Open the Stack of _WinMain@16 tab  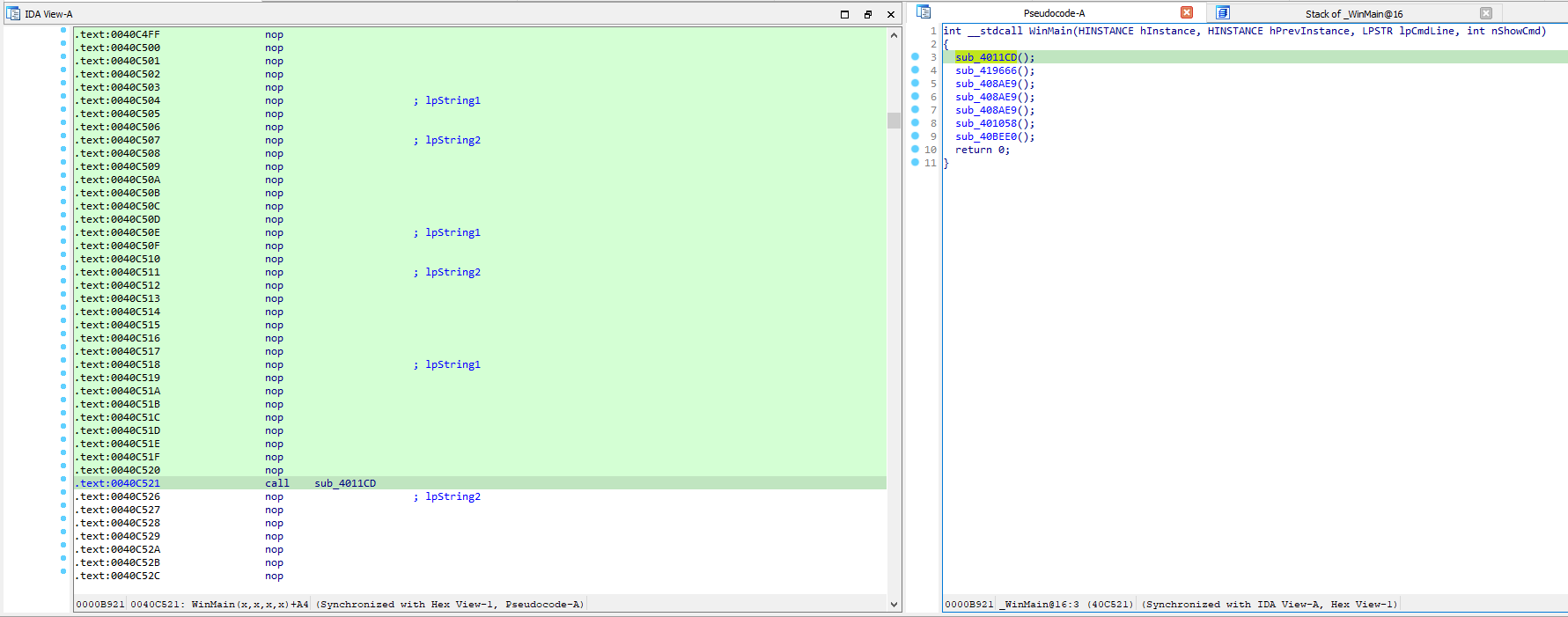pyautogui.click(x=1353, y=14)
